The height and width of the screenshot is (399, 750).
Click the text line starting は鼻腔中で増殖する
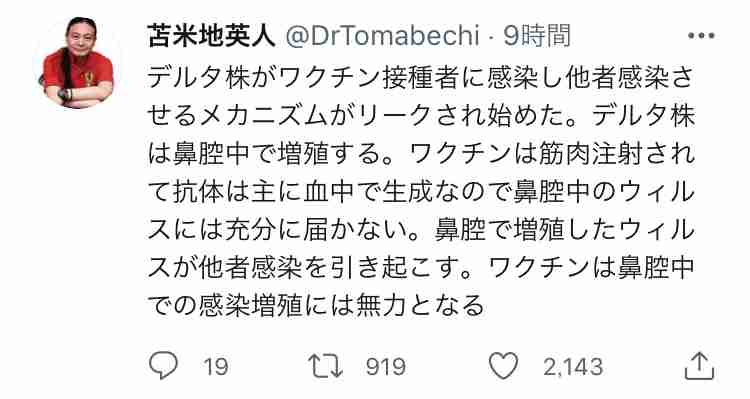[x=420, y=154]
